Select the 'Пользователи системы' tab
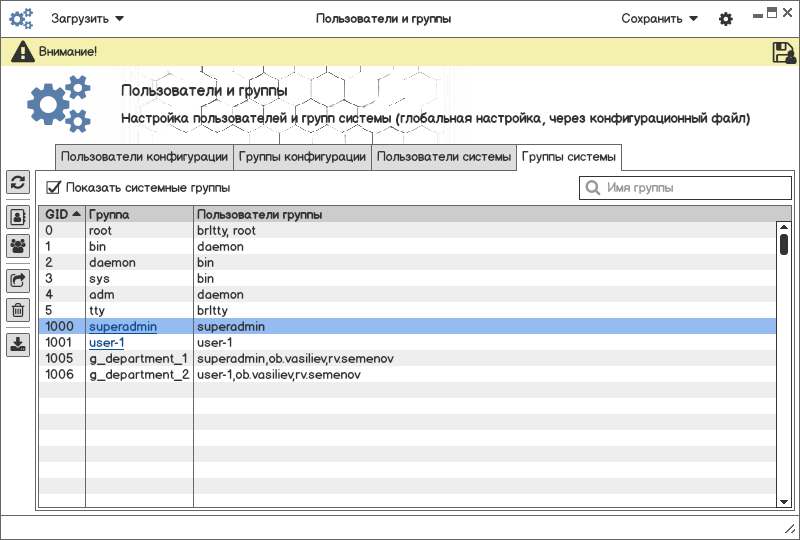The width and height of the screenshot is (800, 540). click(444, 157)
